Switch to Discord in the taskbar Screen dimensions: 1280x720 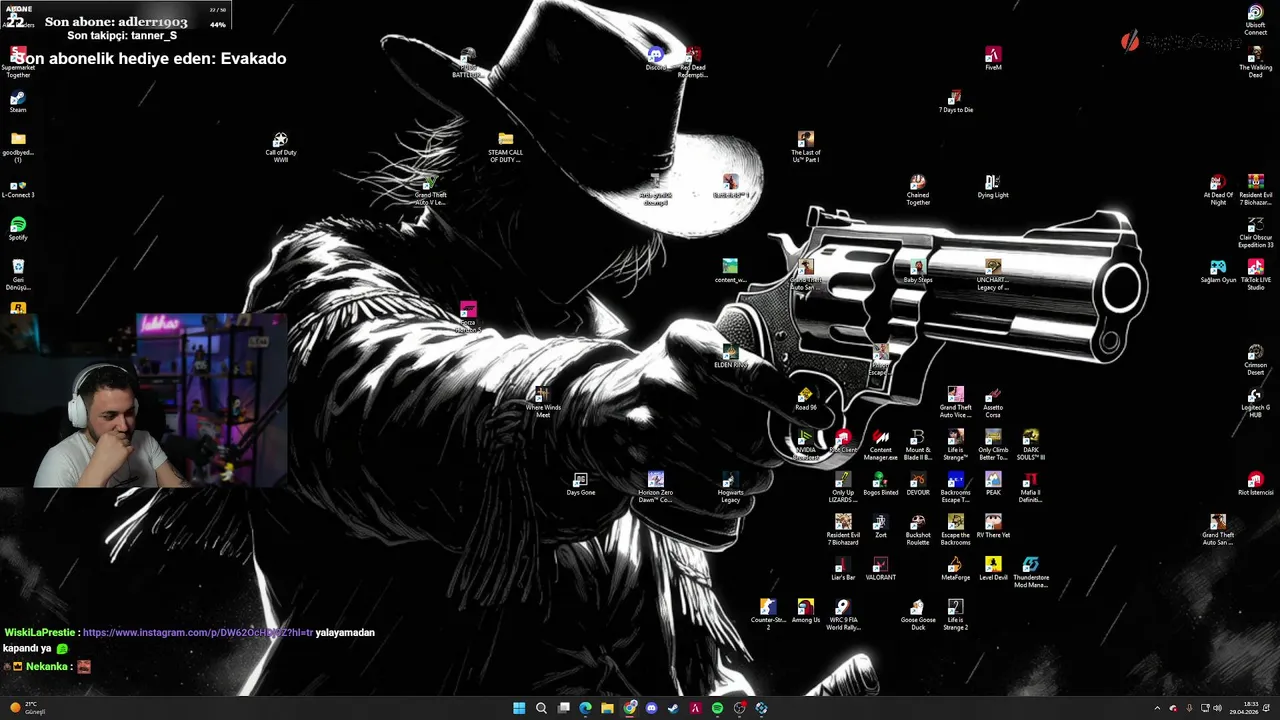[x=651, y=708]
